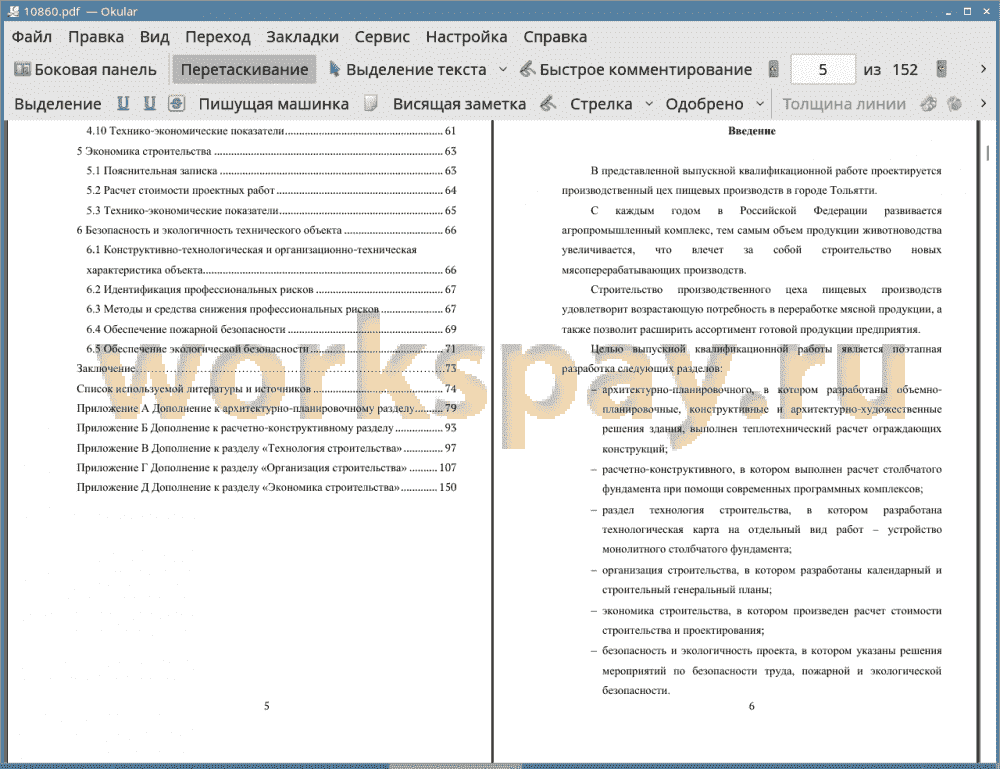Go to next page arrow icon
This screenshot has height=769, width=1000.
(x=941, y=69)
